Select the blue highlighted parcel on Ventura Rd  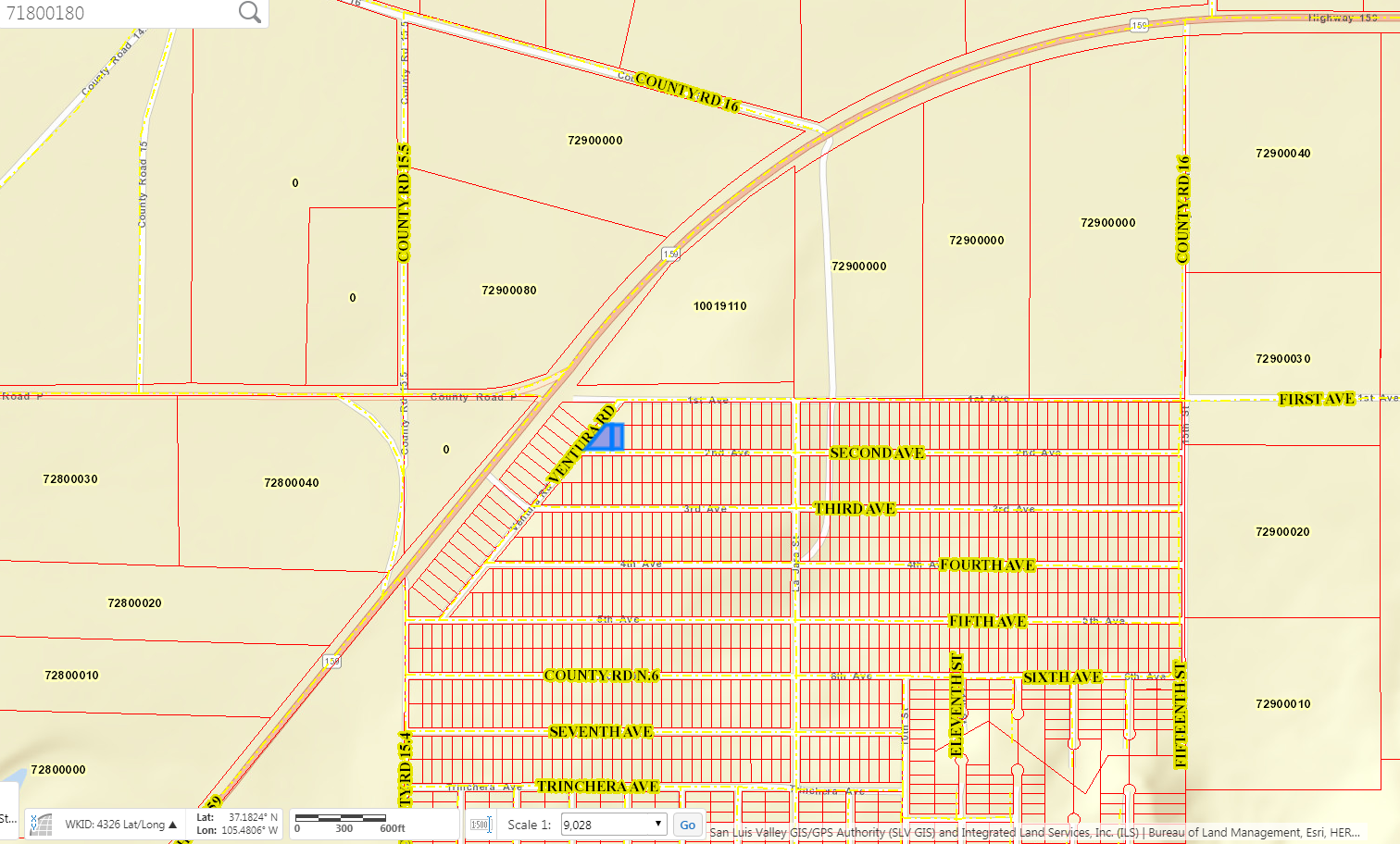pos(606,437)
